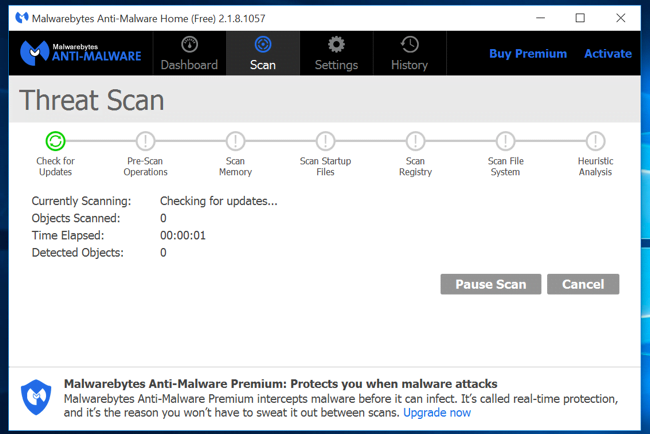Click the Pre-Scan Operations step icon
The height and width of the screenshot is (434, 650).
pos(146,141)
